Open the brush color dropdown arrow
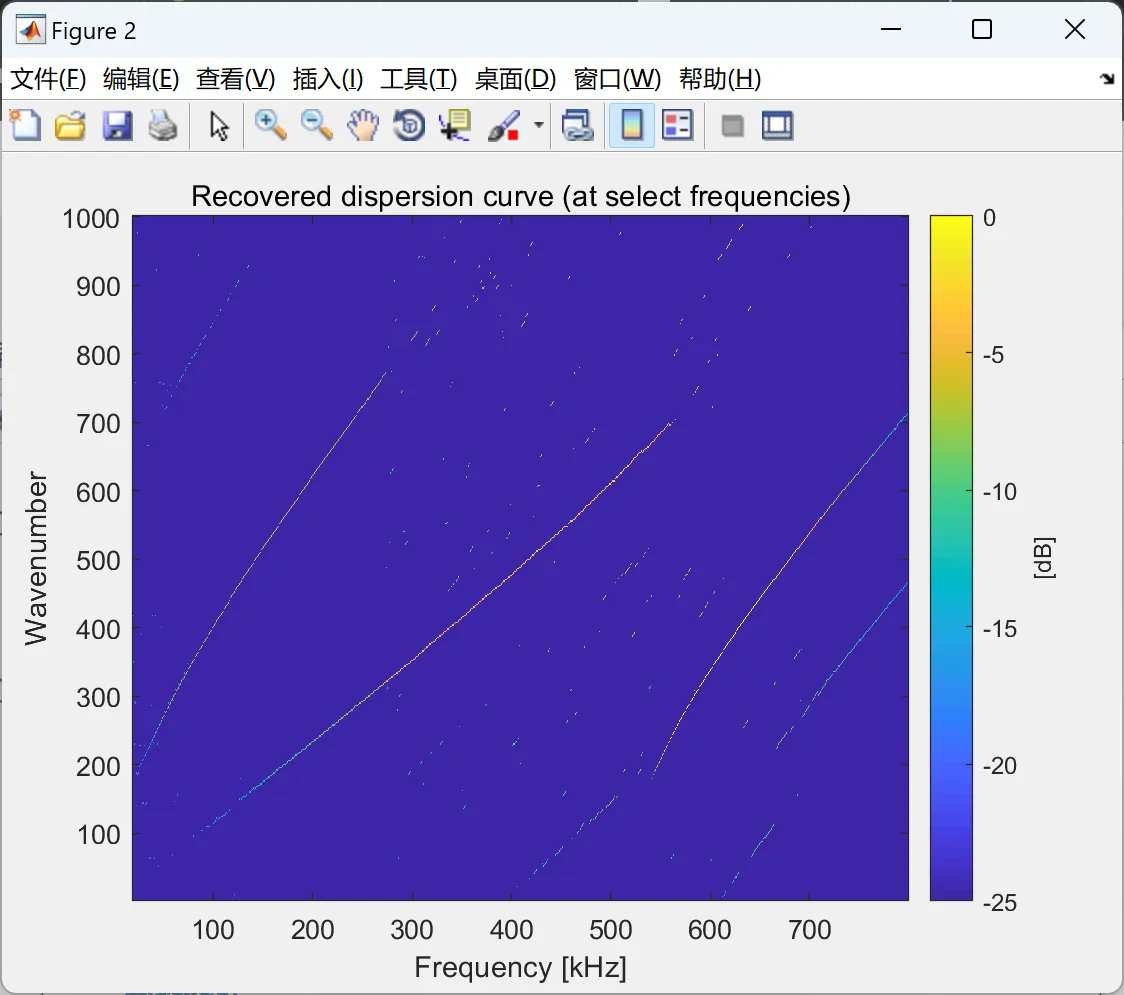 point(538,125)
